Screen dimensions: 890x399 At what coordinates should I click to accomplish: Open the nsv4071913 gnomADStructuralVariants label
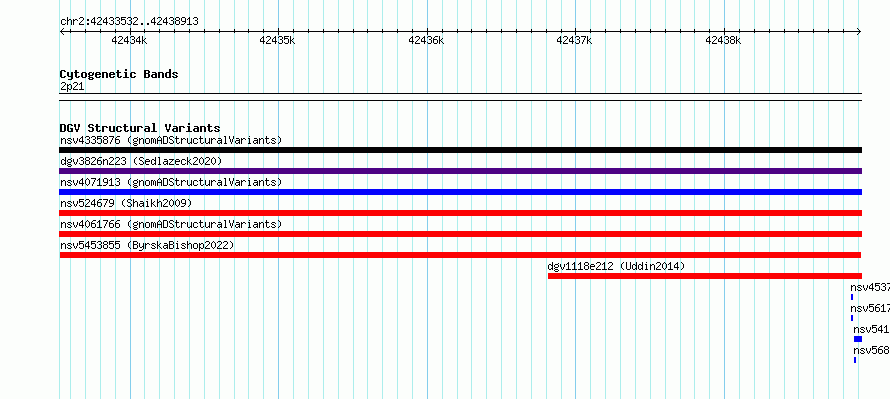click(x=171, y=182)
